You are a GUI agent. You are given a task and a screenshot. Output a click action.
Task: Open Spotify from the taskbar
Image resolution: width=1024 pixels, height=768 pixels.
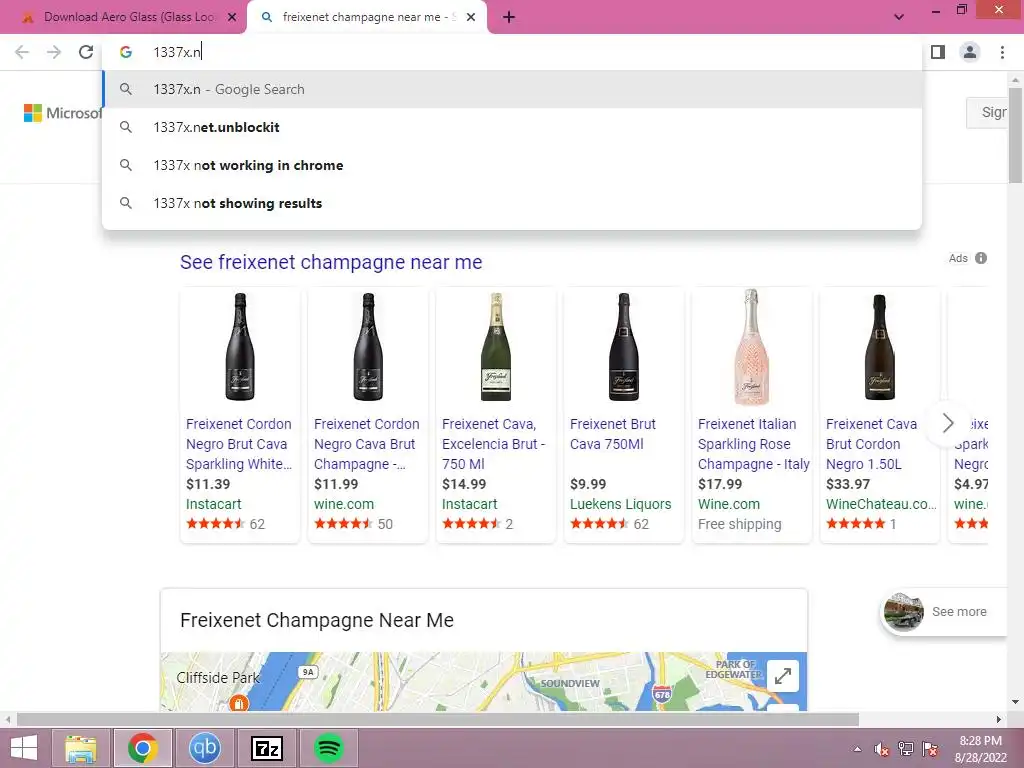click(328, 748)
